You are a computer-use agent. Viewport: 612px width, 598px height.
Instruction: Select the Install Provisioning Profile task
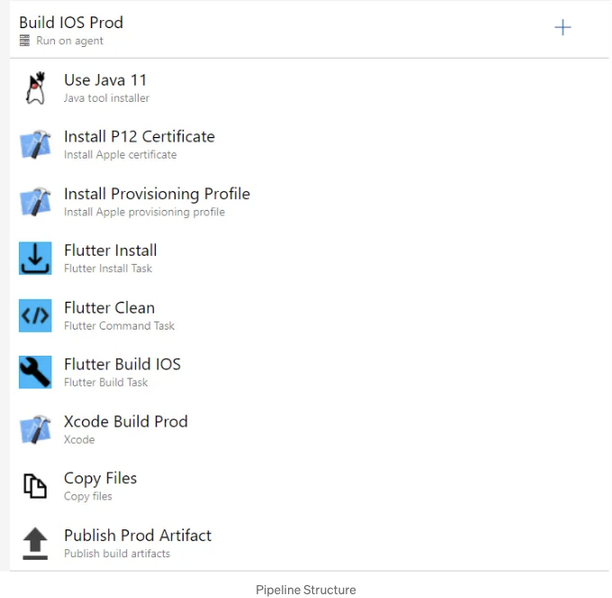pos(309,202)
